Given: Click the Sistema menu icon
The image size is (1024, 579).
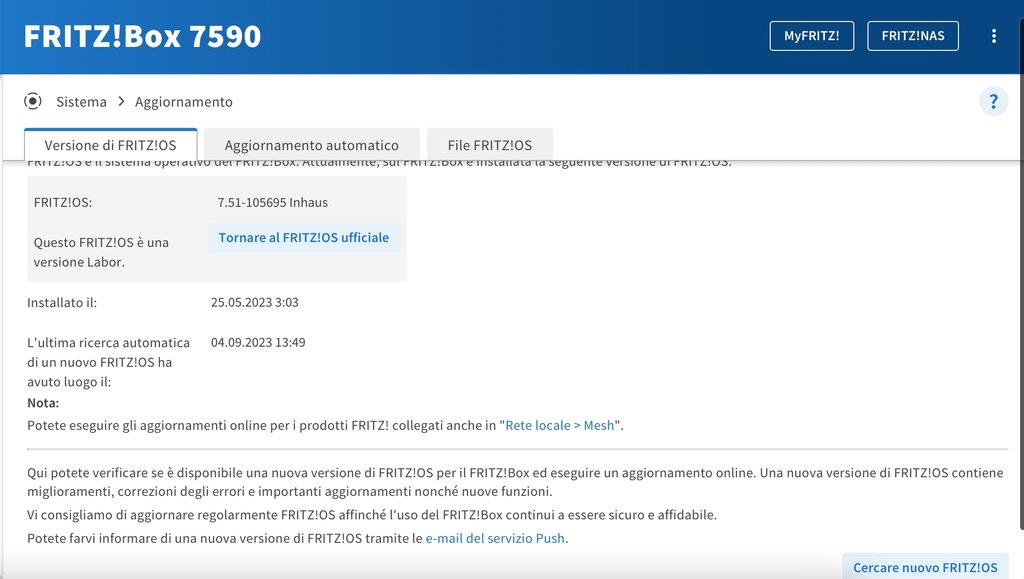Looking at the screenshot, I should pos(33,101).
